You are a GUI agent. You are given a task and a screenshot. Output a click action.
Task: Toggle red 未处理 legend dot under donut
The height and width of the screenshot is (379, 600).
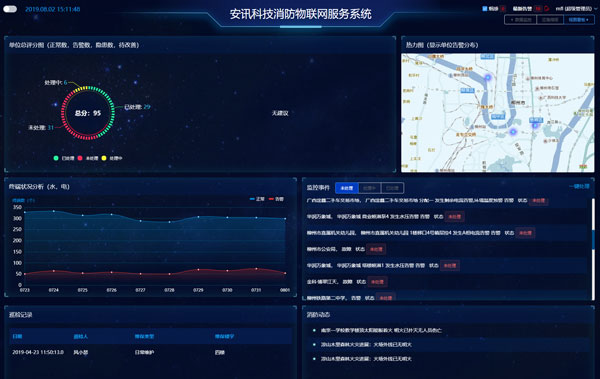(80, 158)
